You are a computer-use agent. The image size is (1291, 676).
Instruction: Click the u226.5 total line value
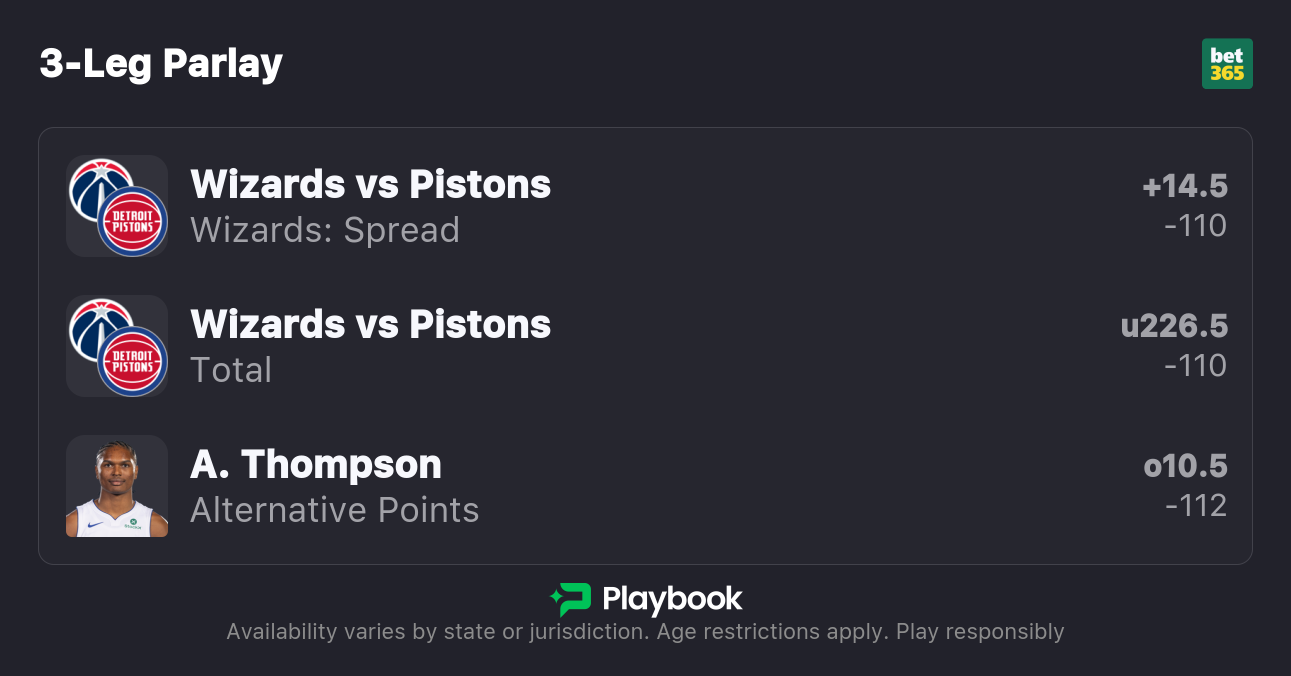tap(1174, 326)
